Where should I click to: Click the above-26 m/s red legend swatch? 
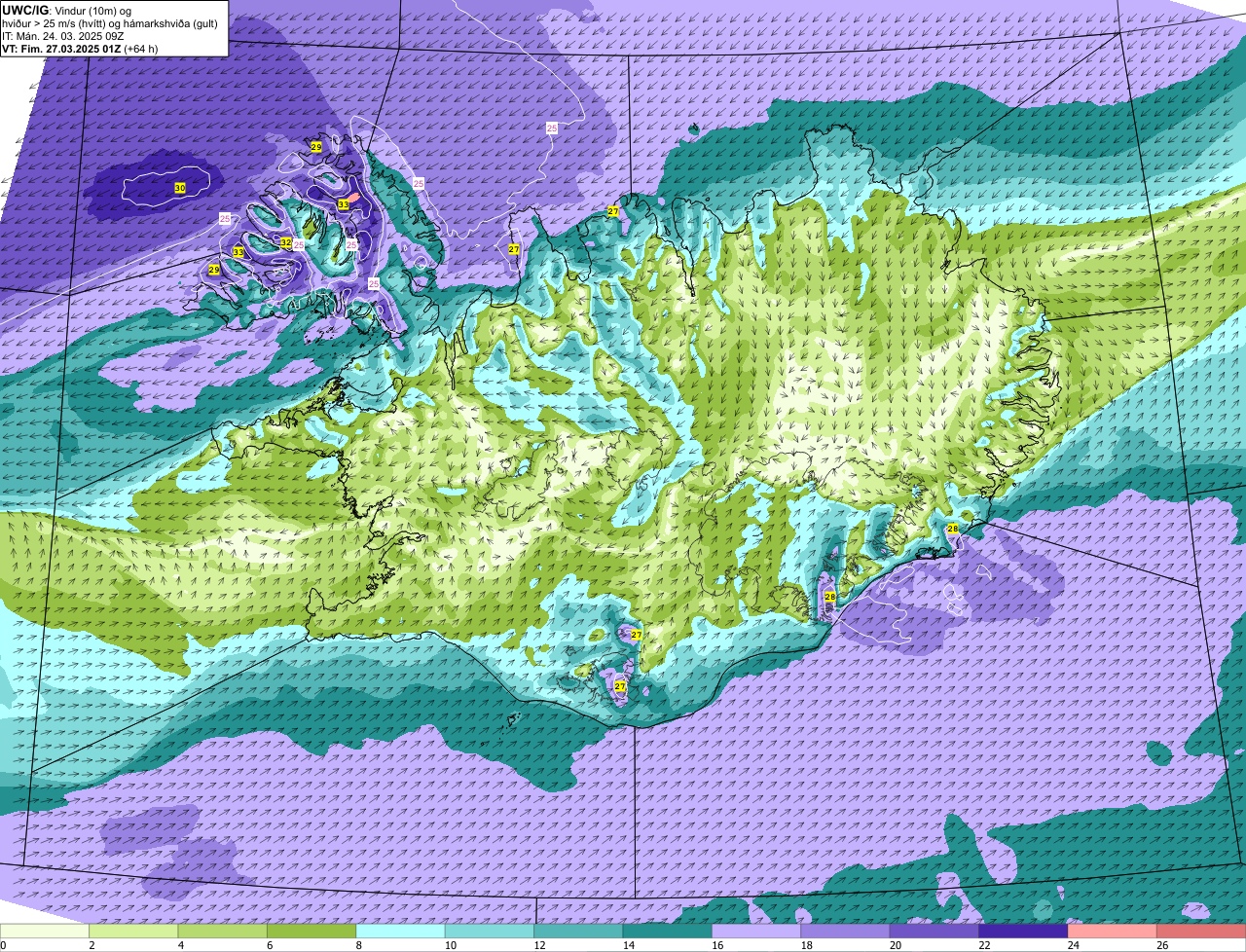[1201, 931]
